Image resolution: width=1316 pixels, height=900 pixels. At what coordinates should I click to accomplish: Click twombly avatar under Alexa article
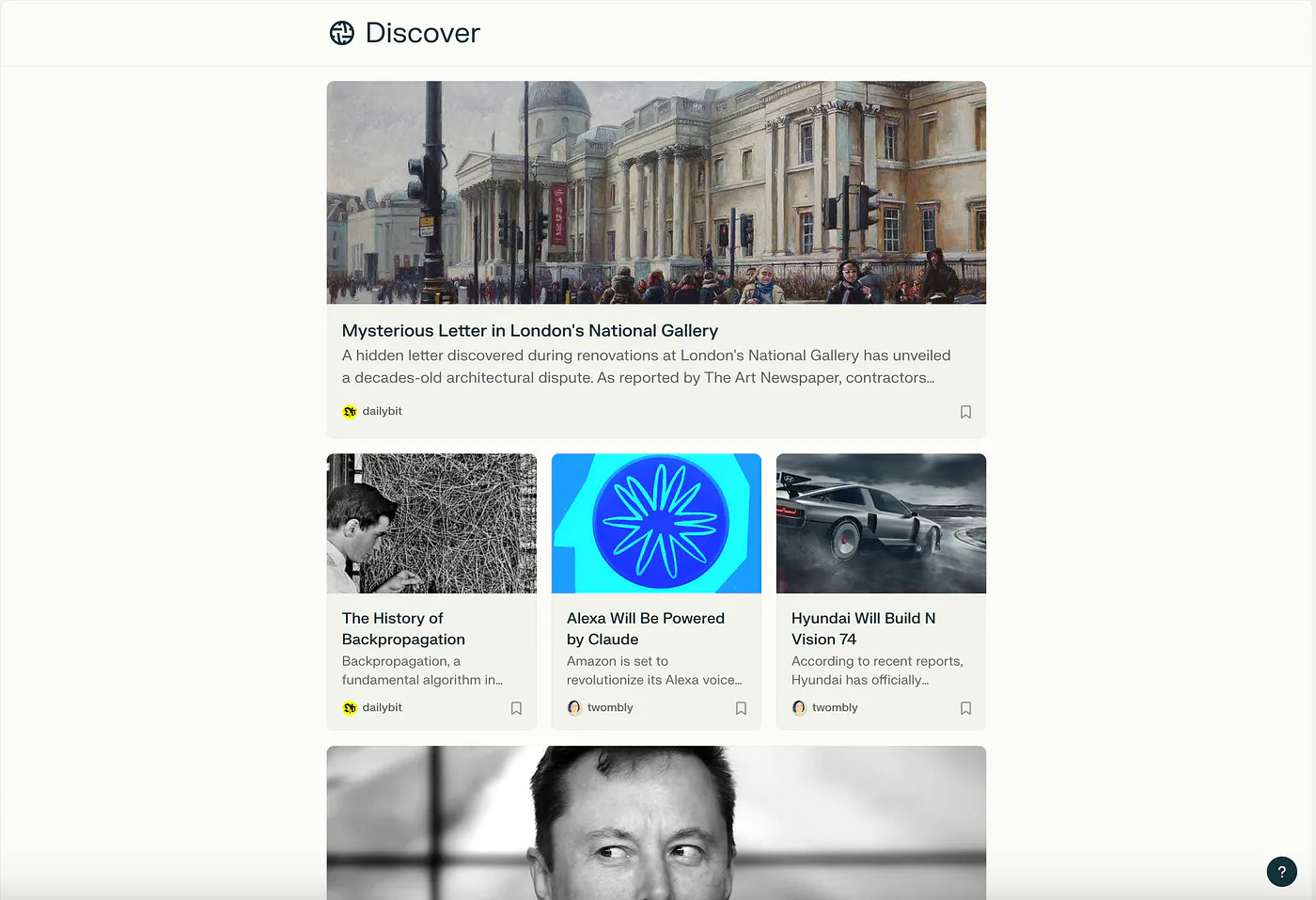pyautogui.click(x=574, y=708)
